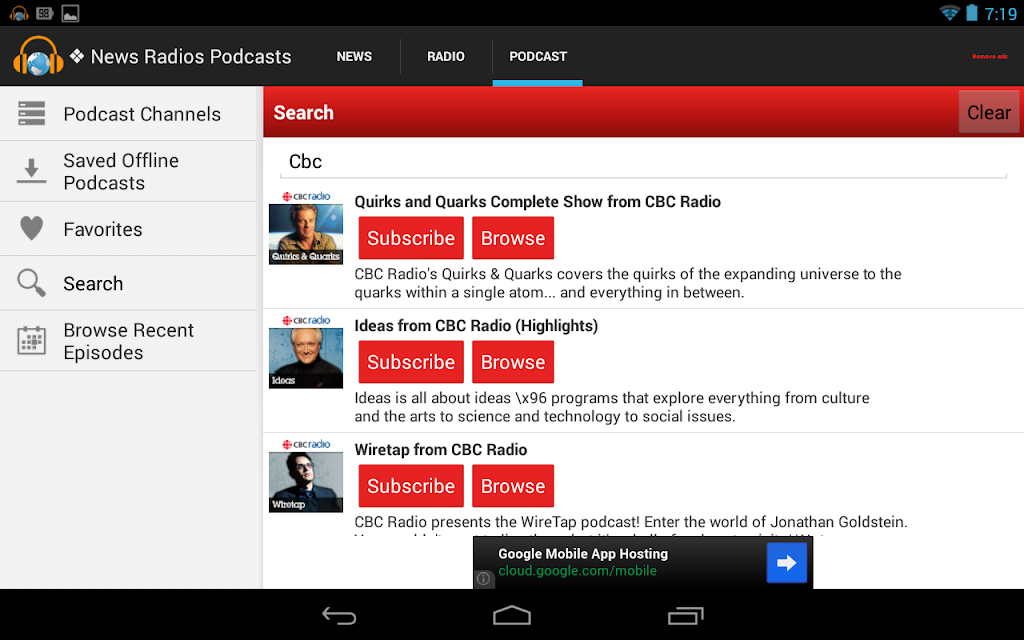Tap title Wiretap from CBC Radio
This screenshot has width=1024, height=640.
[441, 450]
